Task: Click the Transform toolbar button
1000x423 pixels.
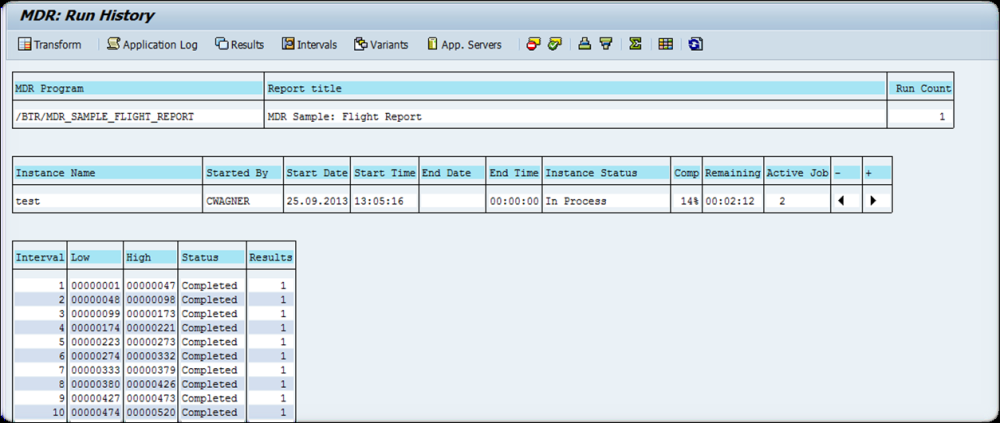Action: click(x=50, y=45)
